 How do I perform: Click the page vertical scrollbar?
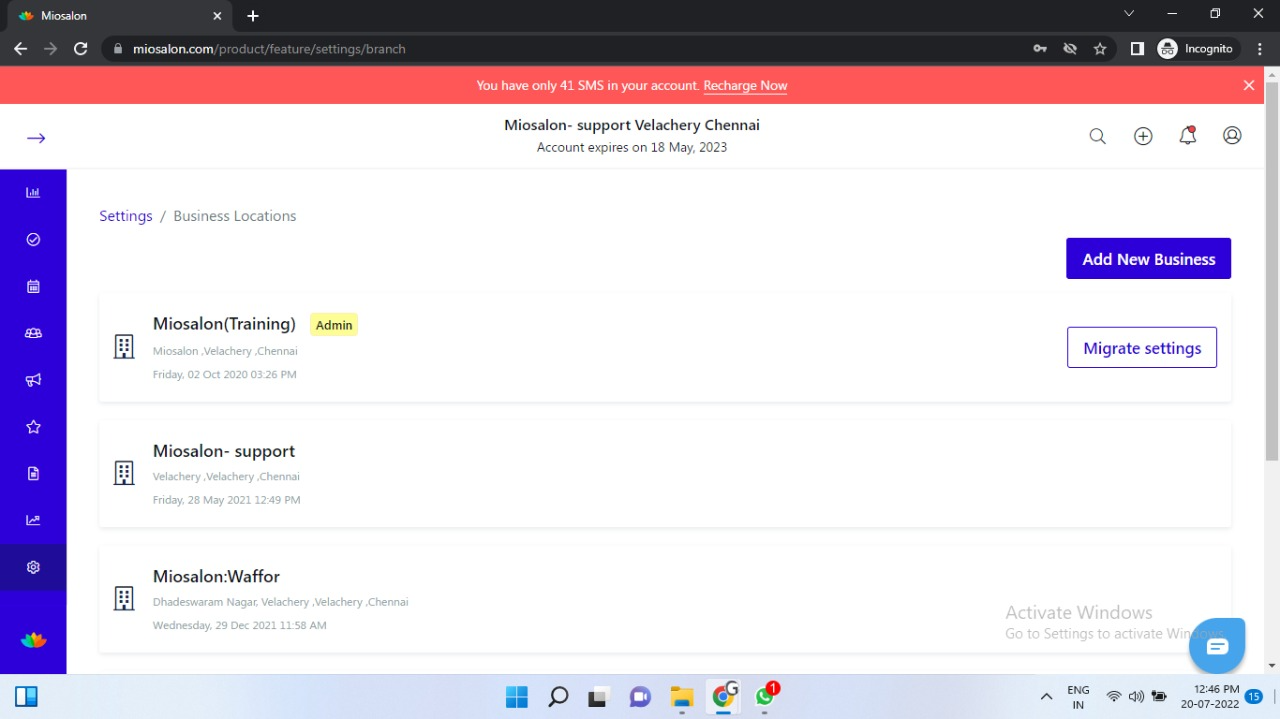(x=1272, y=270)
